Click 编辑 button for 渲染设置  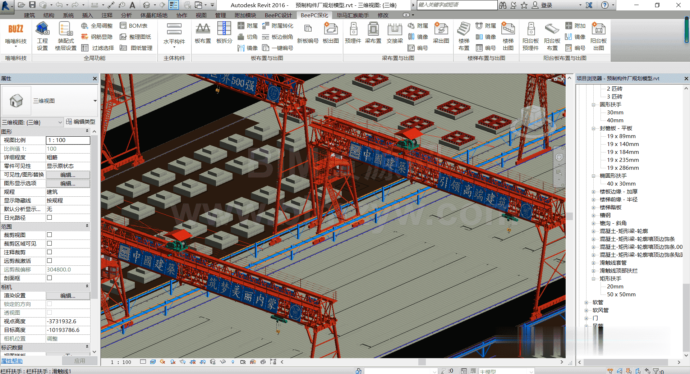(68, 295)
